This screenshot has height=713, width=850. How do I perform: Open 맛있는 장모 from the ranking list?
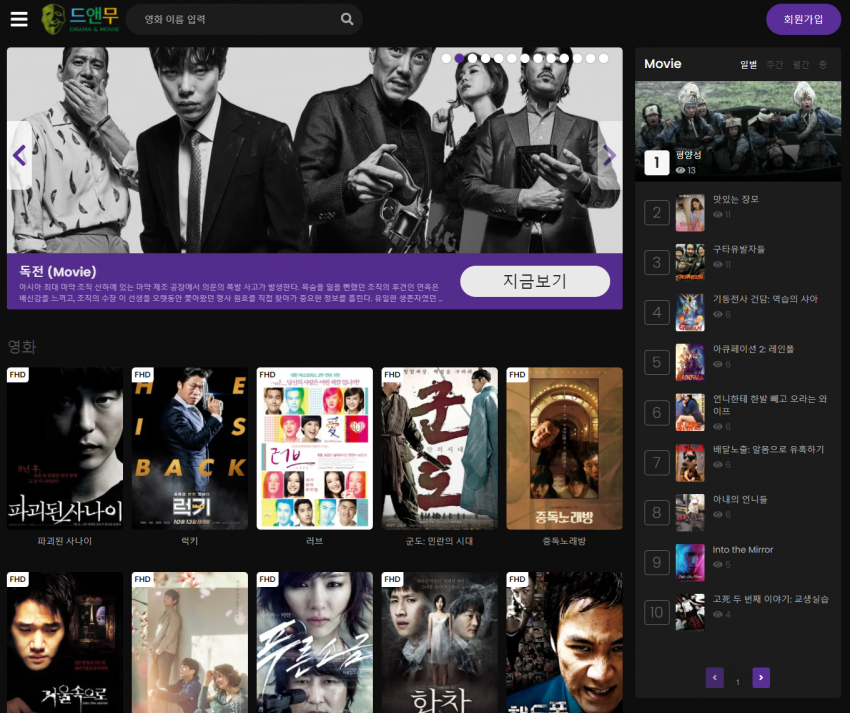pyautogui.click(x=736, y=199)
